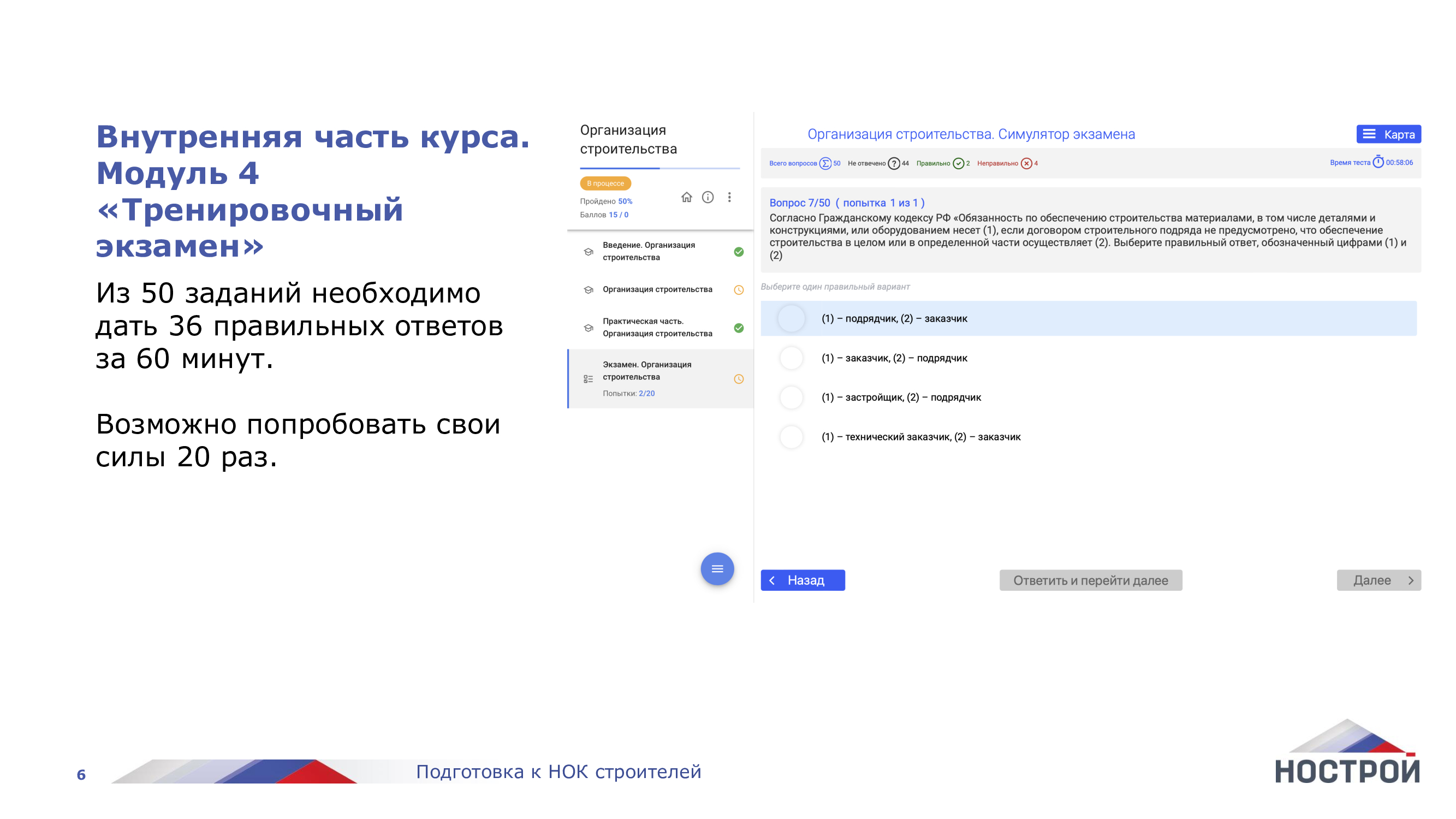The height and width of the screenshot is (819, 1456).
Task: Select answer заказчик, подрядчик
Action: point(1089,358)
